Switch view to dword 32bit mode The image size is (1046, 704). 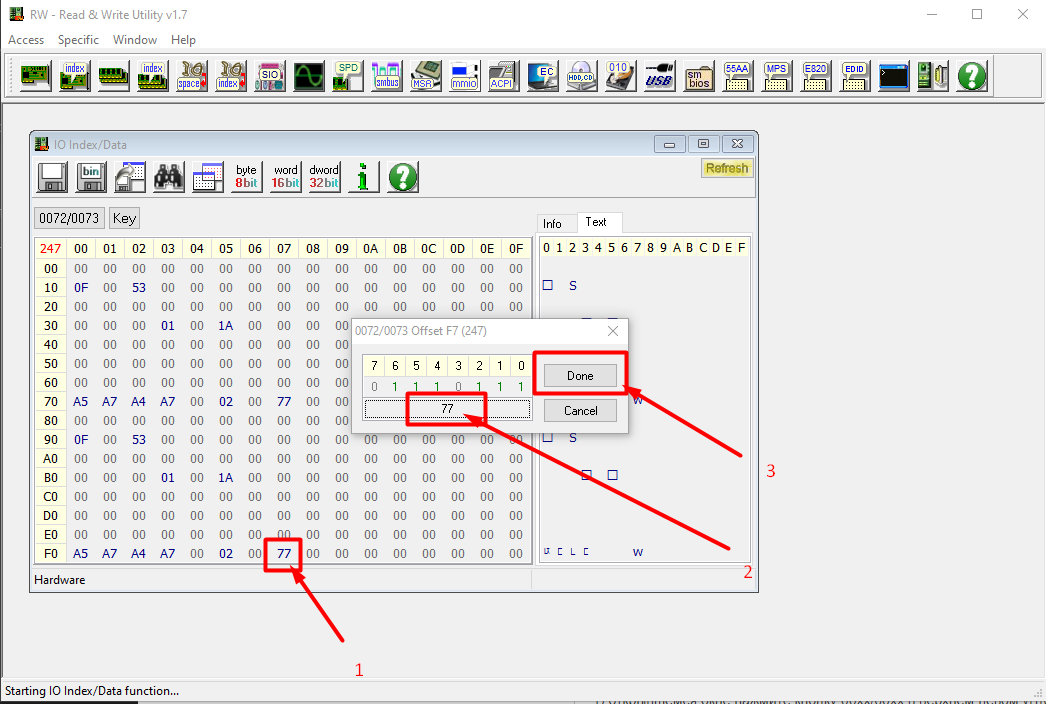coord(324,177)
